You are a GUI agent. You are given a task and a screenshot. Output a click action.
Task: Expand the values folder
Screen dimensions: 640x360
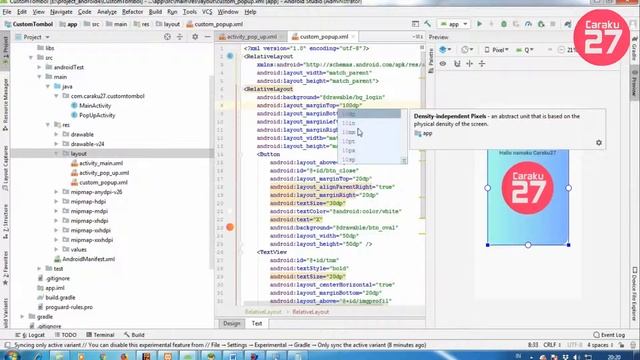coord(56,249)
